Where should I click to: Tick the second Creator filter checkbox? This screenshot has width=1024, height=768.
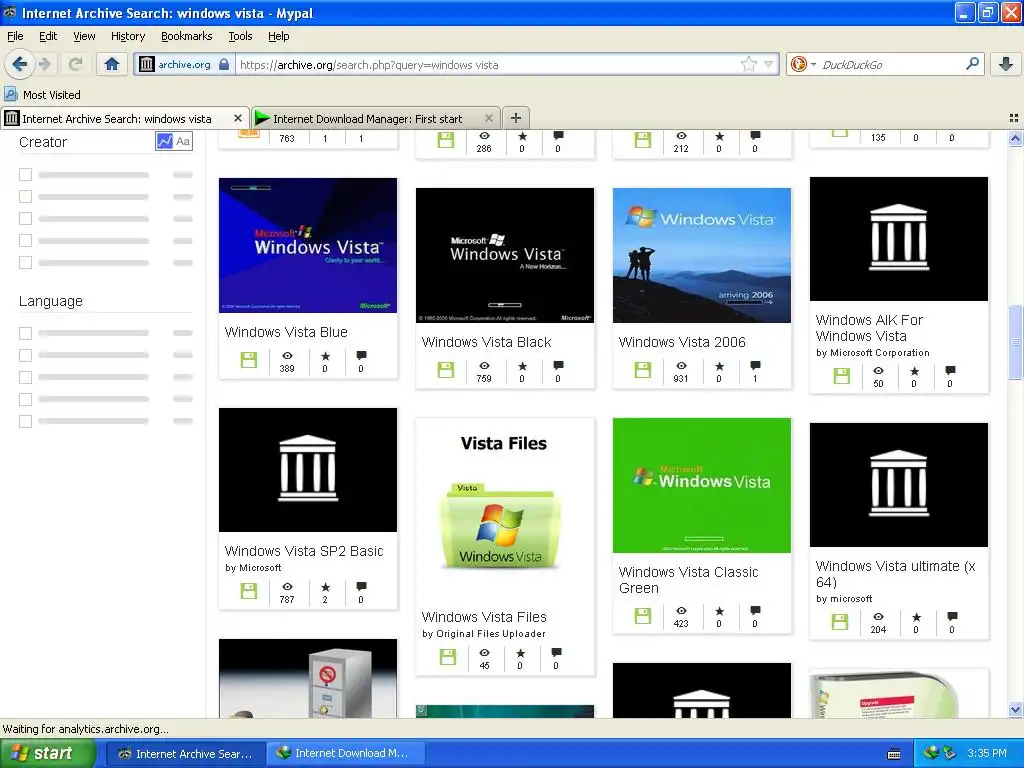coord(25,197)
